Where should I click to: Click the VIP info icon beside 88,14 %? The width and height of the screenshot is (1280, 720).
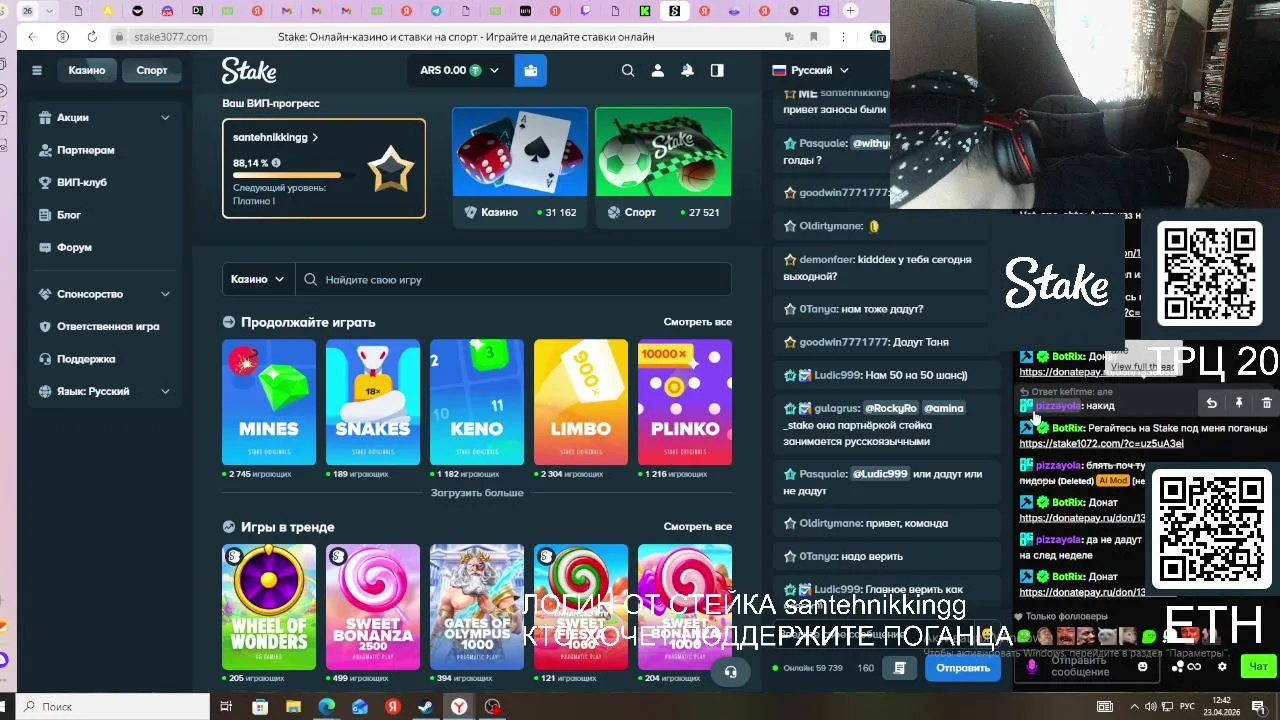276,163
